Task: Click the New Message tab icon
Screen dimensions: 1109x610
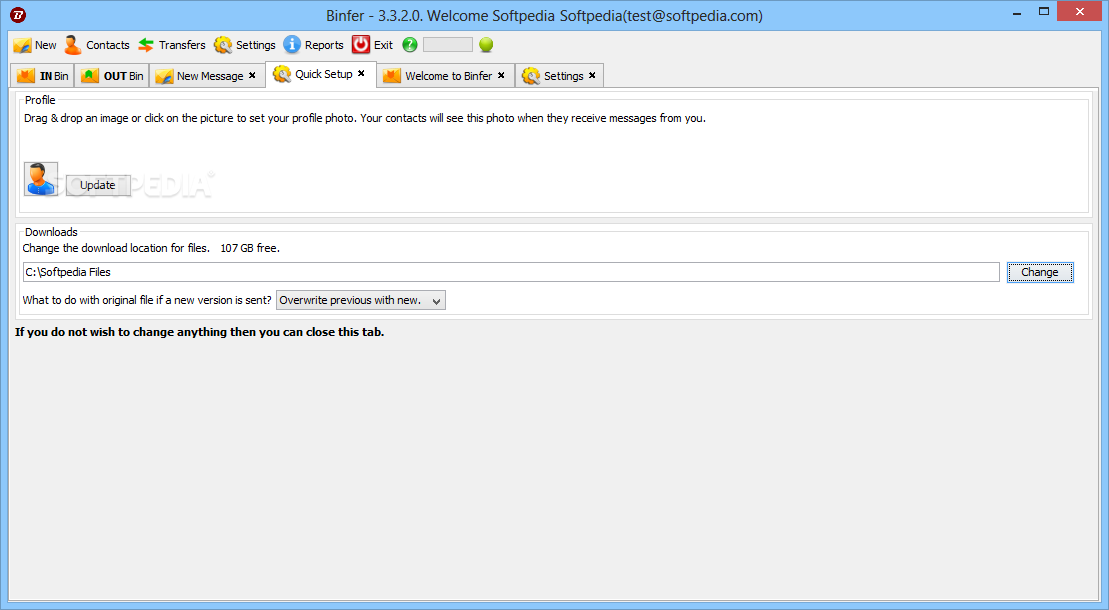Action: tap(164, 76)
